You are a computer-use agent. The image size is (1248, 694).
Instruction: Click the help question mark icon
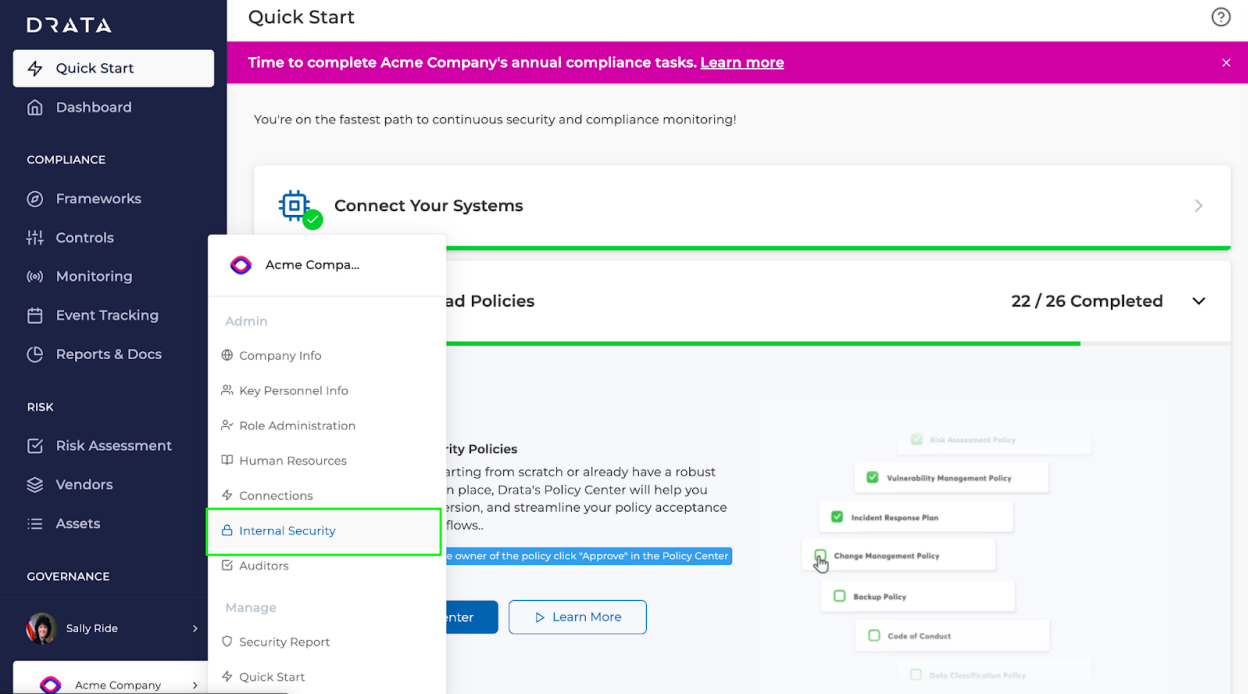(1220, 17)
